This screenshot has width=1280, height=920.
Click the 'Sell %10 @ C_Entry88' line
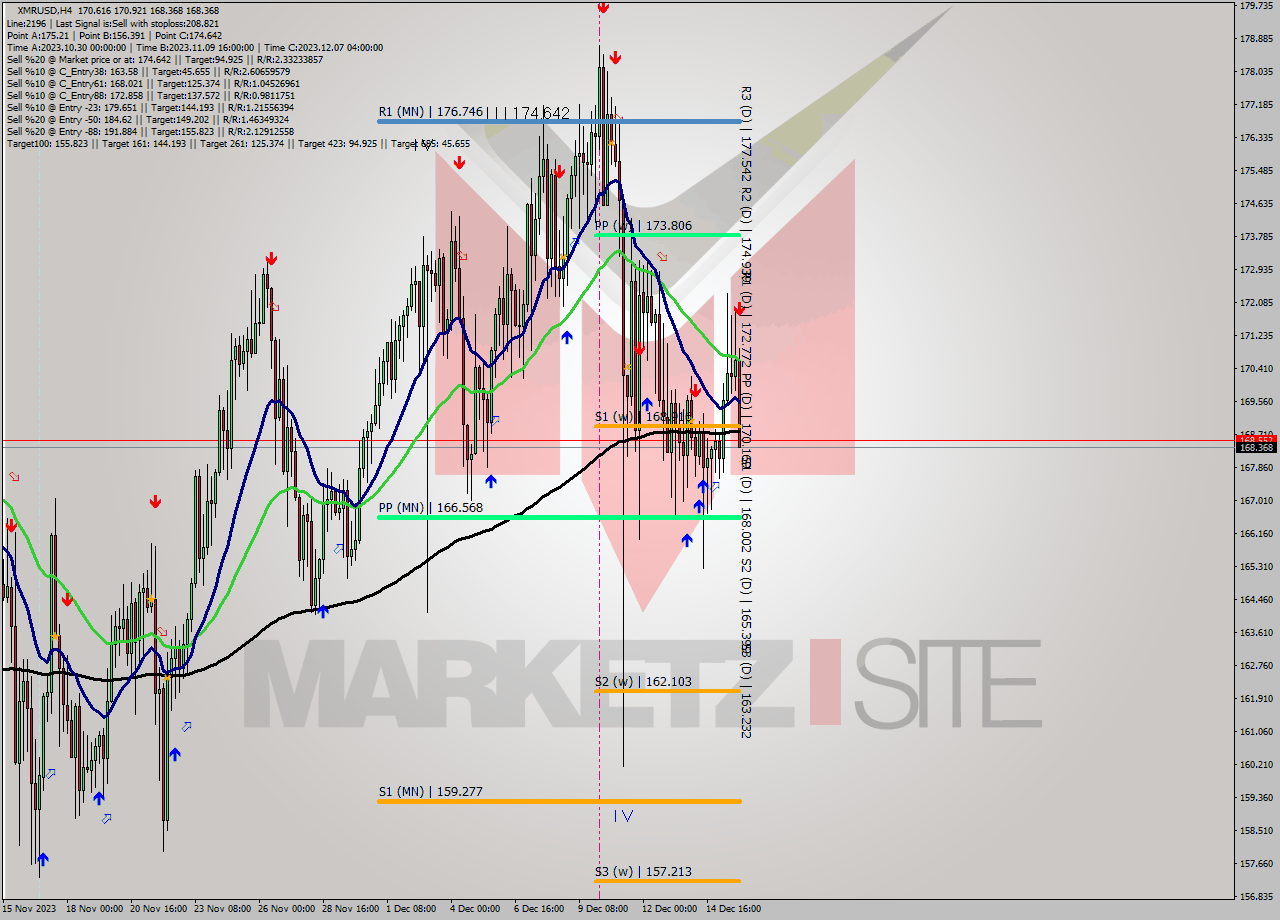click(151, 95)
